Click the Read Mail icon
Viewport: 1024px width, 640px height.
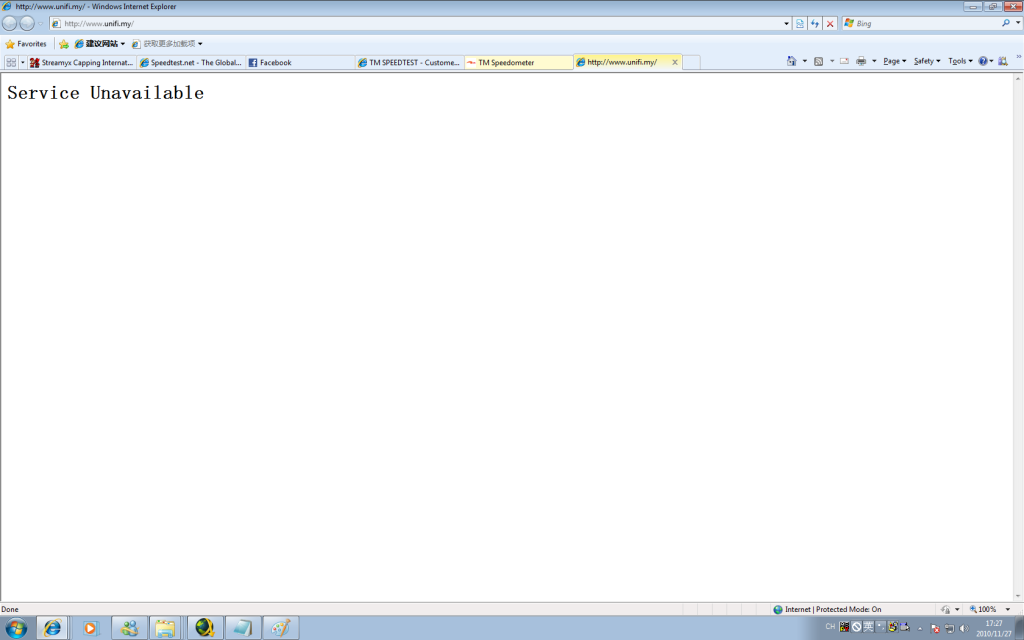tap(844, 61)
